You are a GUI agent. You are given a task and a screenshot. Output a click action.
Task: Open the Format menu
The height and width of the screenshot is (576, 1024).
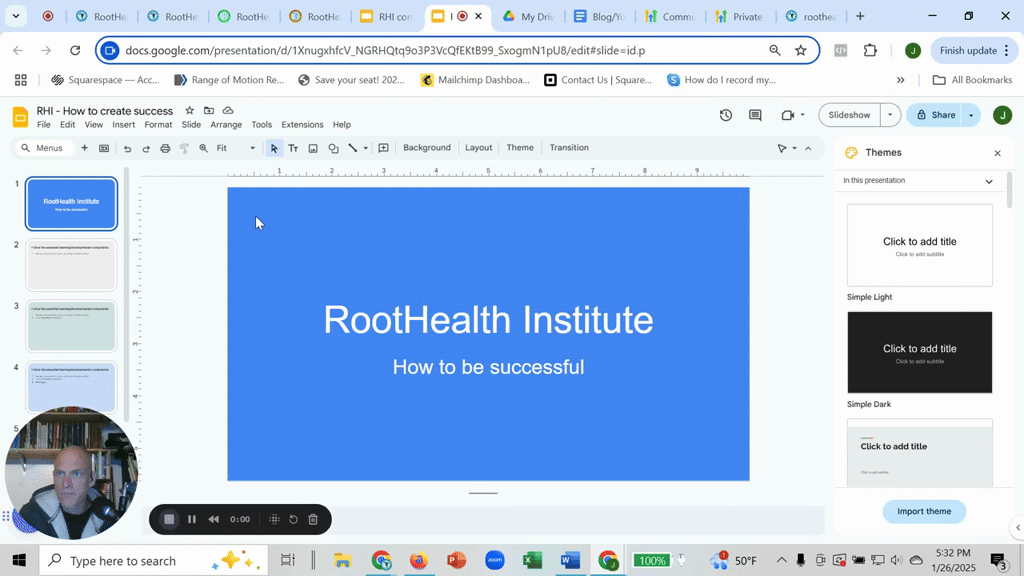coord(158,125)
